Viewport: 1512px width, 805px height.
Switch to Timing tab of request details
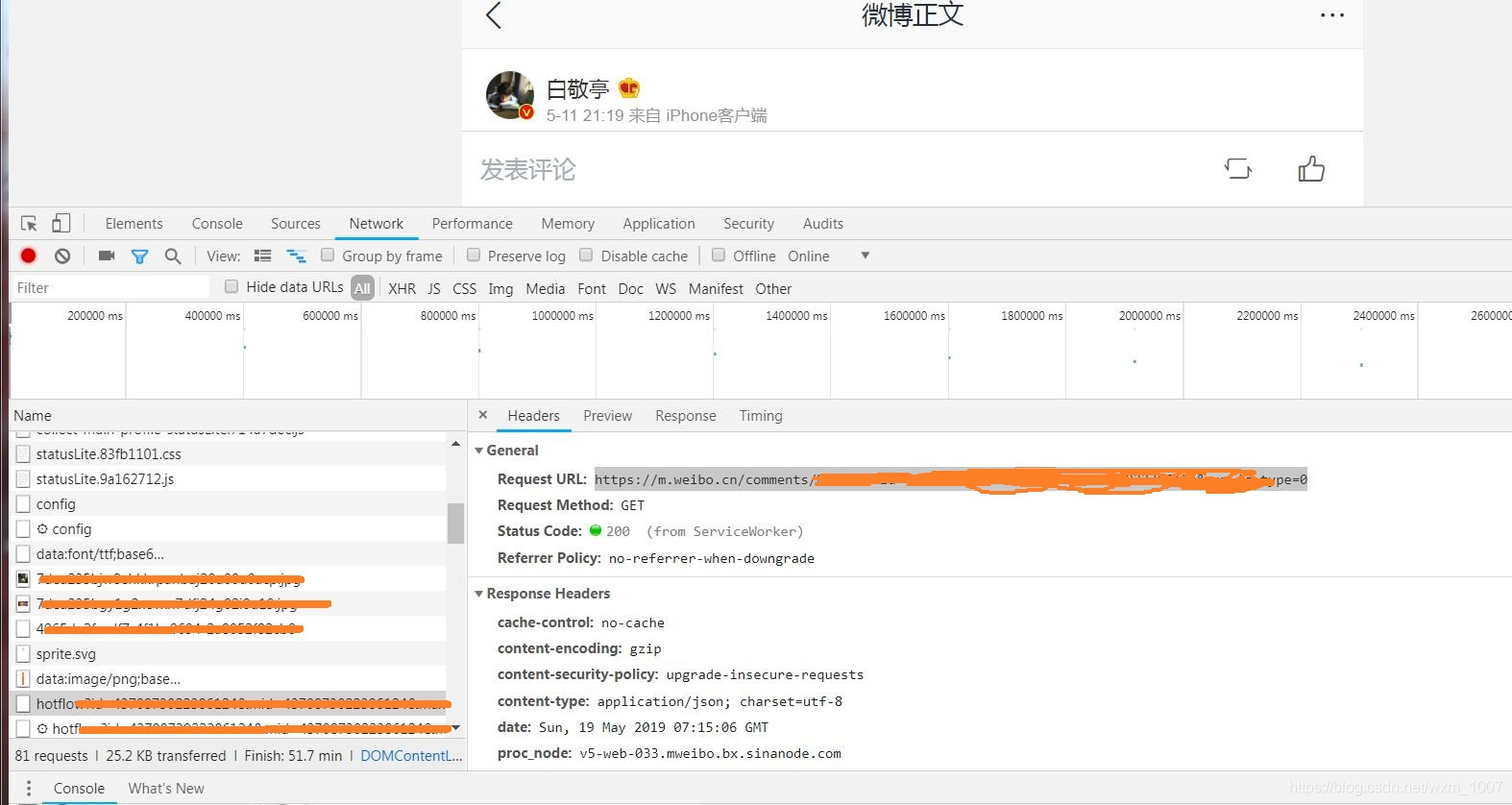(761, 416)
